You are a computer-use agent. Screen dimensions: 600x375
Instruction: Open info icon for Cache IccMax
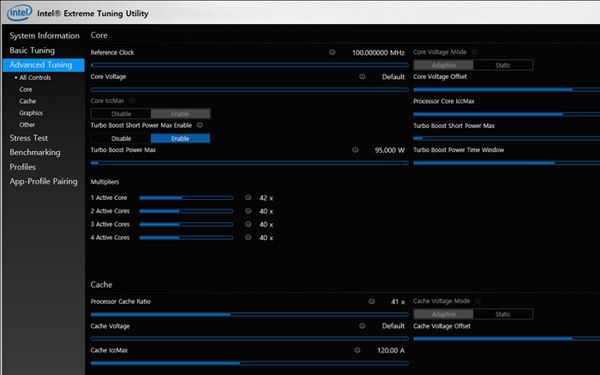click(x=357, y=350)
